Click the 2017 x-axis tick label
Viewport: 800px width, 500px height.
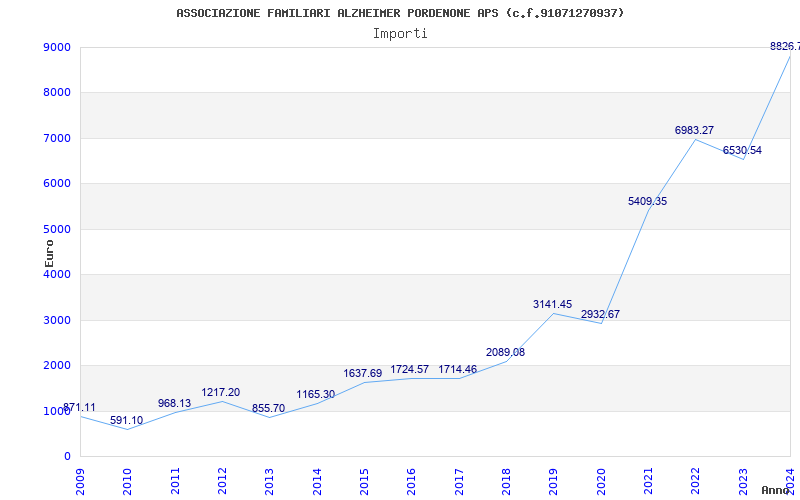point(459,481)
